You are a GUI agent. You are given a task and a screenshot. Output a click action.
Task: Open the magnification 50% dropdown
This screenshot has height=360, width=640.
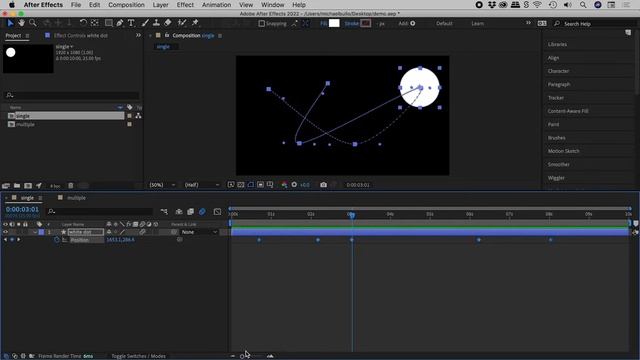coord(162,185)
